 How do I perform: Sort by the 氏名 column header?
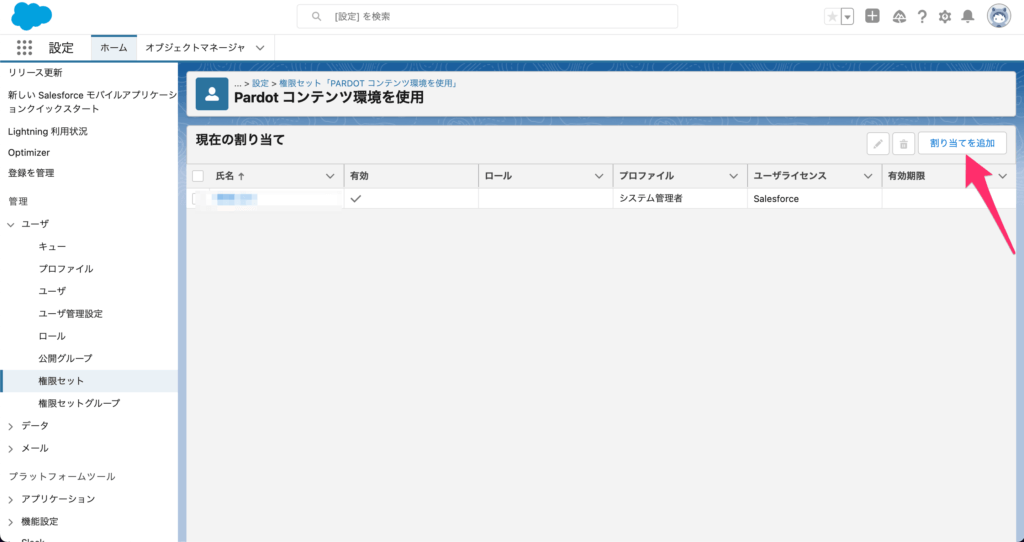(230, 176)
